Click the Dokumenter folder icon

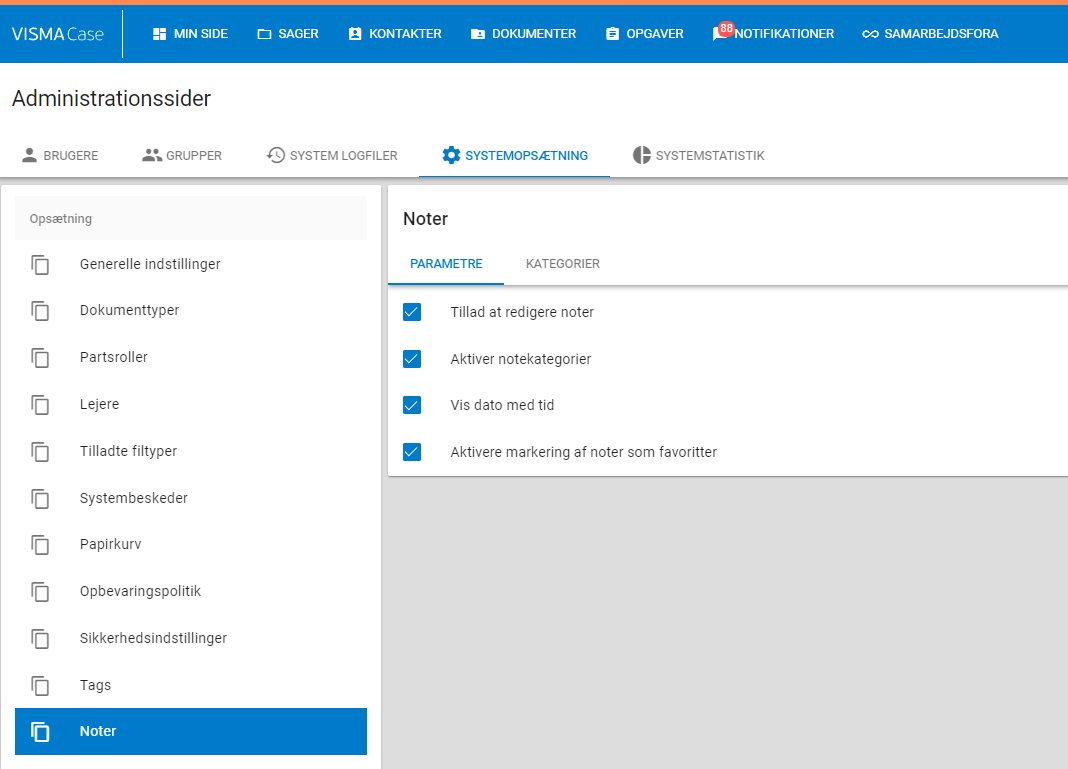pos(478,34)
